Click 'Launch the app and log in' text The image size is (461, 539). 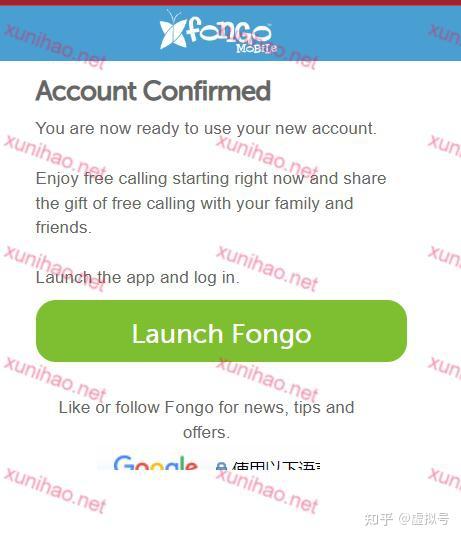click(x=138, y=278)
